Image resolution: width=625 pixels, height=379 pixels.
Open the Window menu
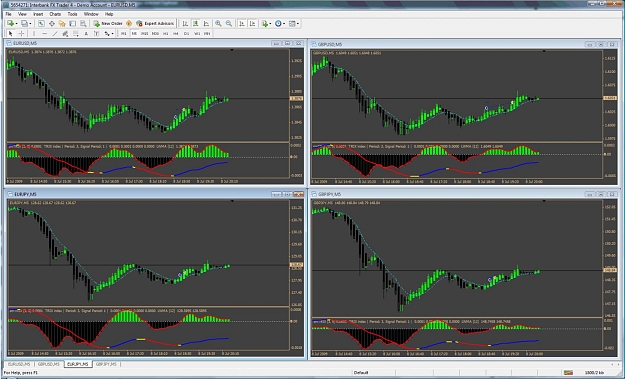(x=91, y=14)
